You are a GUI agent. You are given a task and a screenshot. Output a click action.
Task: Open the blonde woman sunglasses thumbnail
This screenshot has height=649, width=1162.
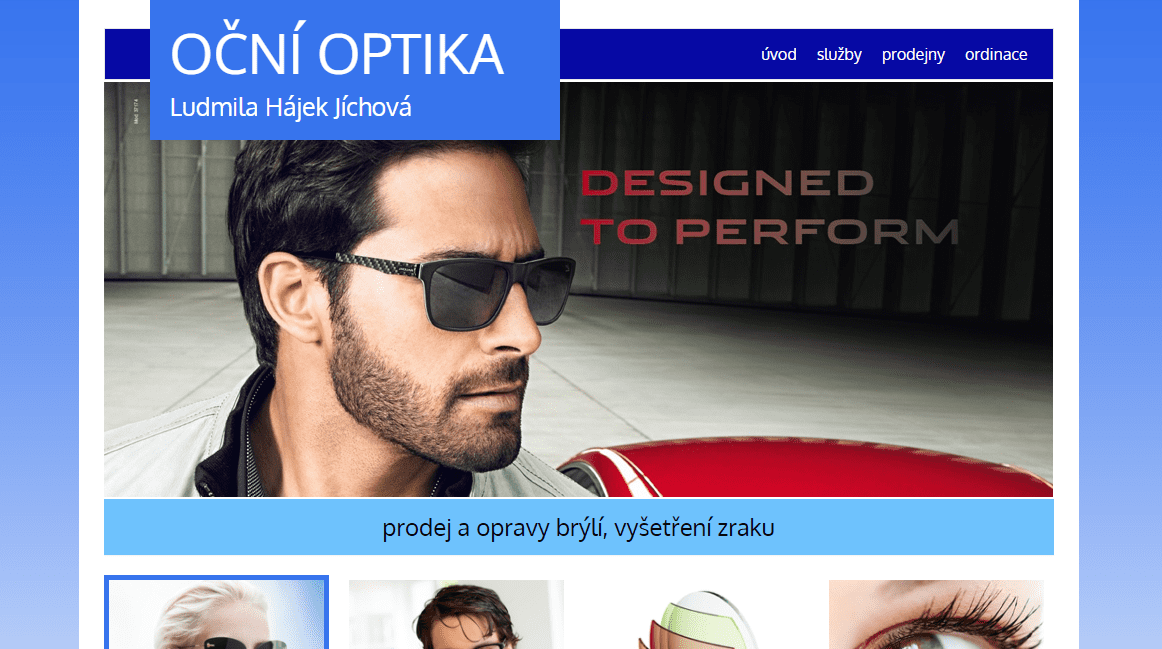coord(216,613)
